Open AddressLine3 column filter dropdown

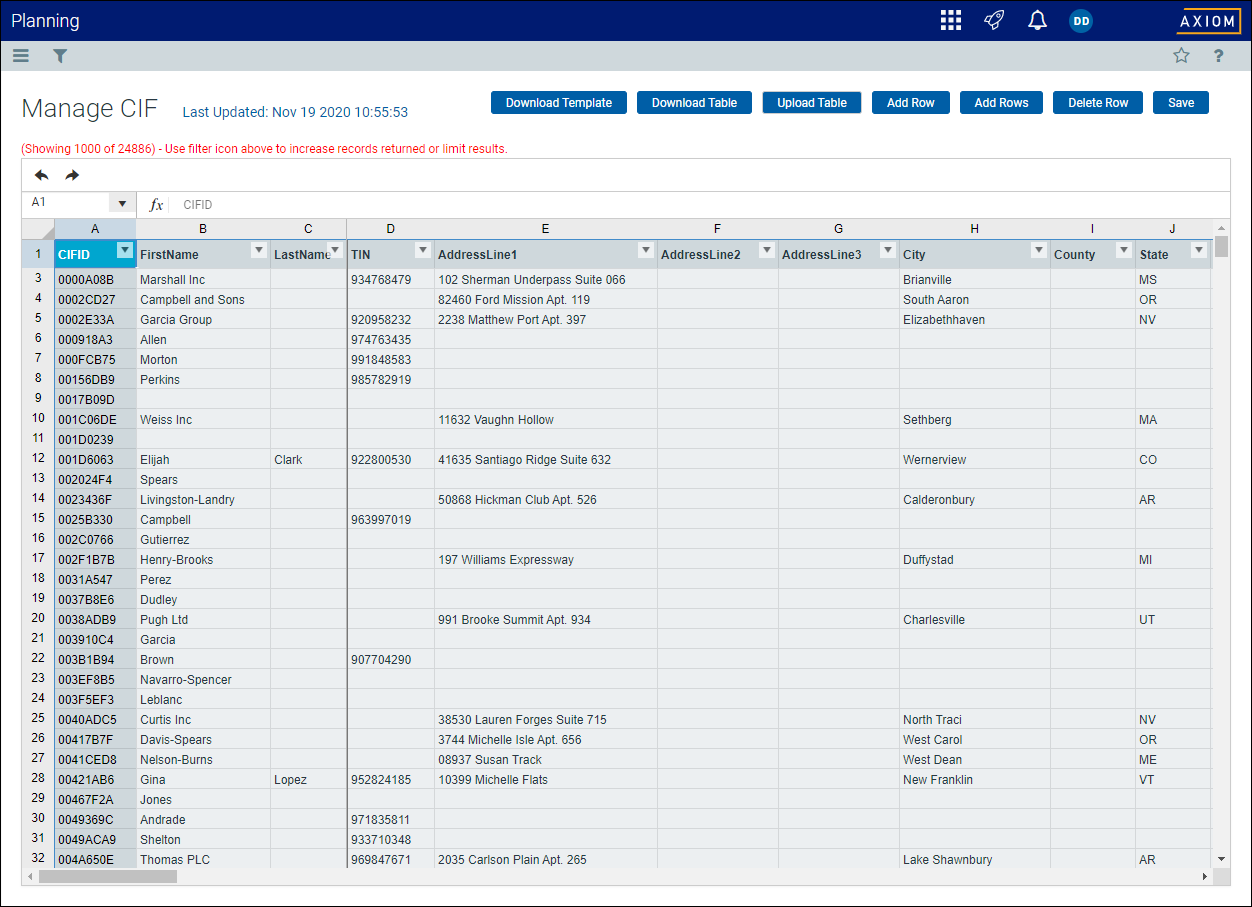tap(887, 250)
